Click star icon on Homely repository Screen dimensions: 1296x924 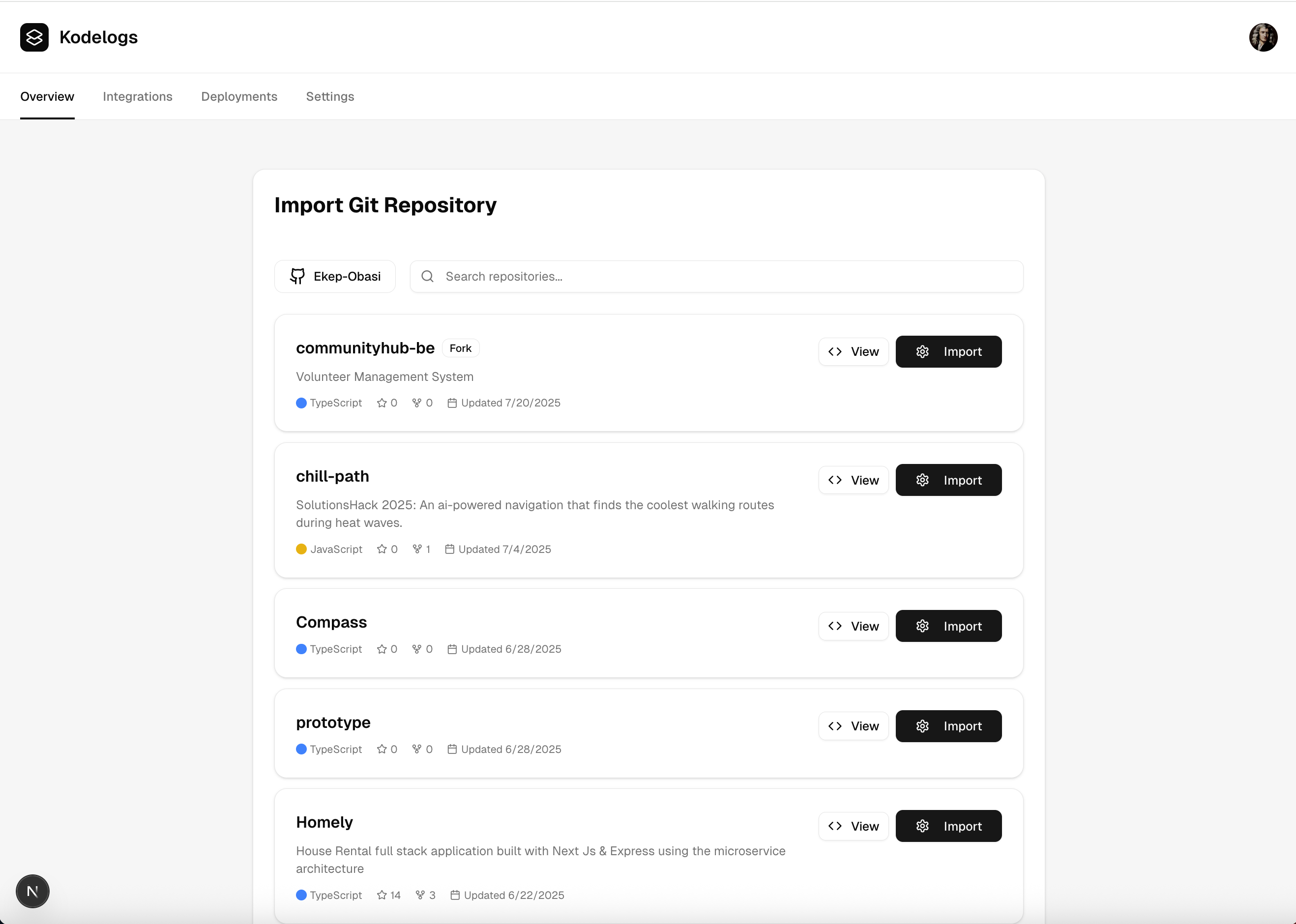click(x=382, y=895)
